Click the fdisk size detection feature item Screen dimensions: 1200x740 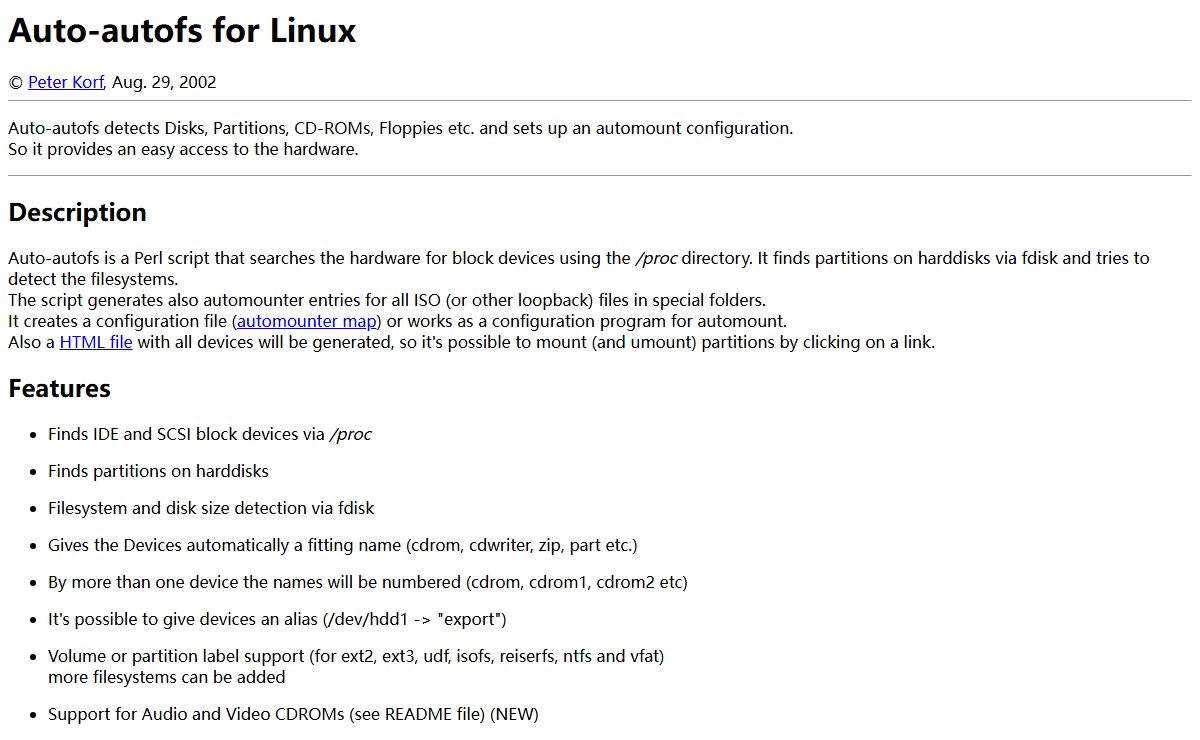[x=211, y=508]
